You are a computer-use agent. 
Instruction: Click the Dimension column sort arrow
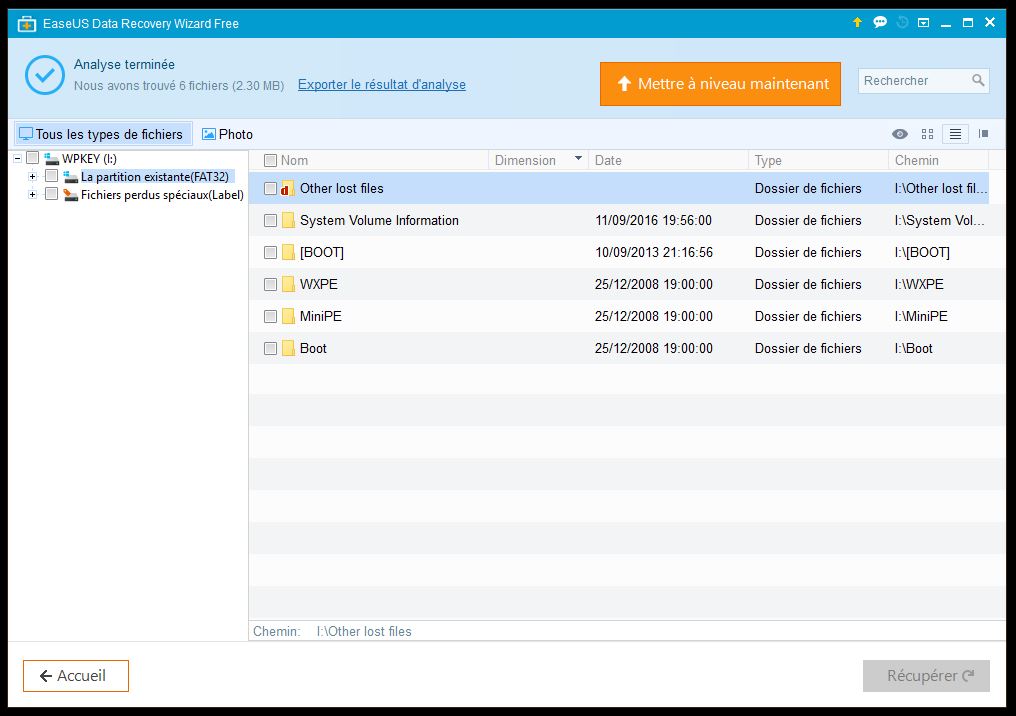click(x=578, y=158)
